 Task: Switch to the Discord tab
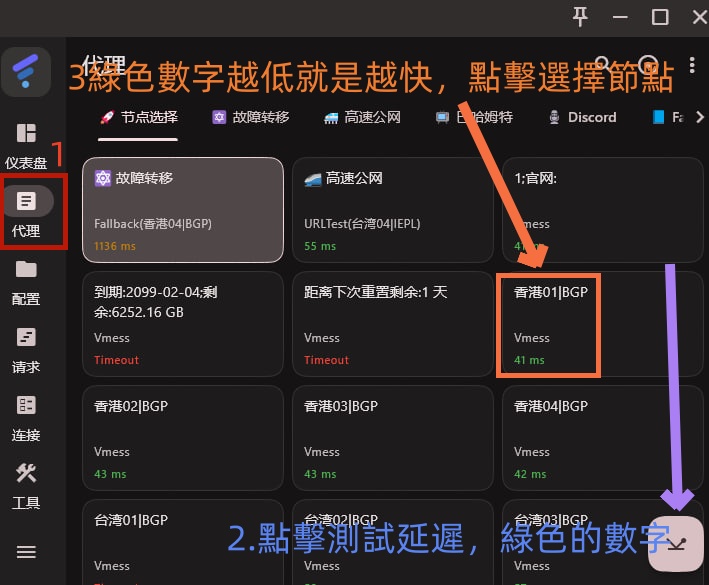582,117
